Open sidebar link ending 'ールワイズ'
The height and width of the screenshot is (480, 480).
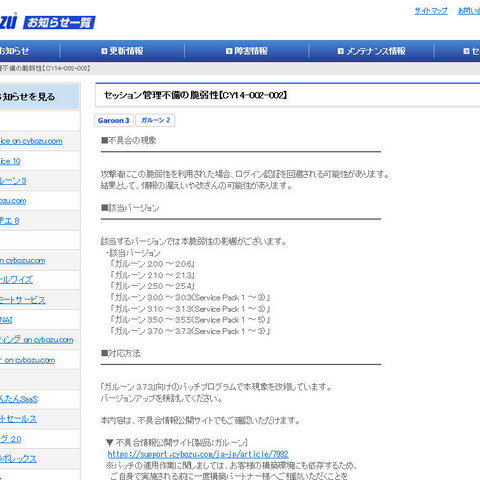click(16, 280)
